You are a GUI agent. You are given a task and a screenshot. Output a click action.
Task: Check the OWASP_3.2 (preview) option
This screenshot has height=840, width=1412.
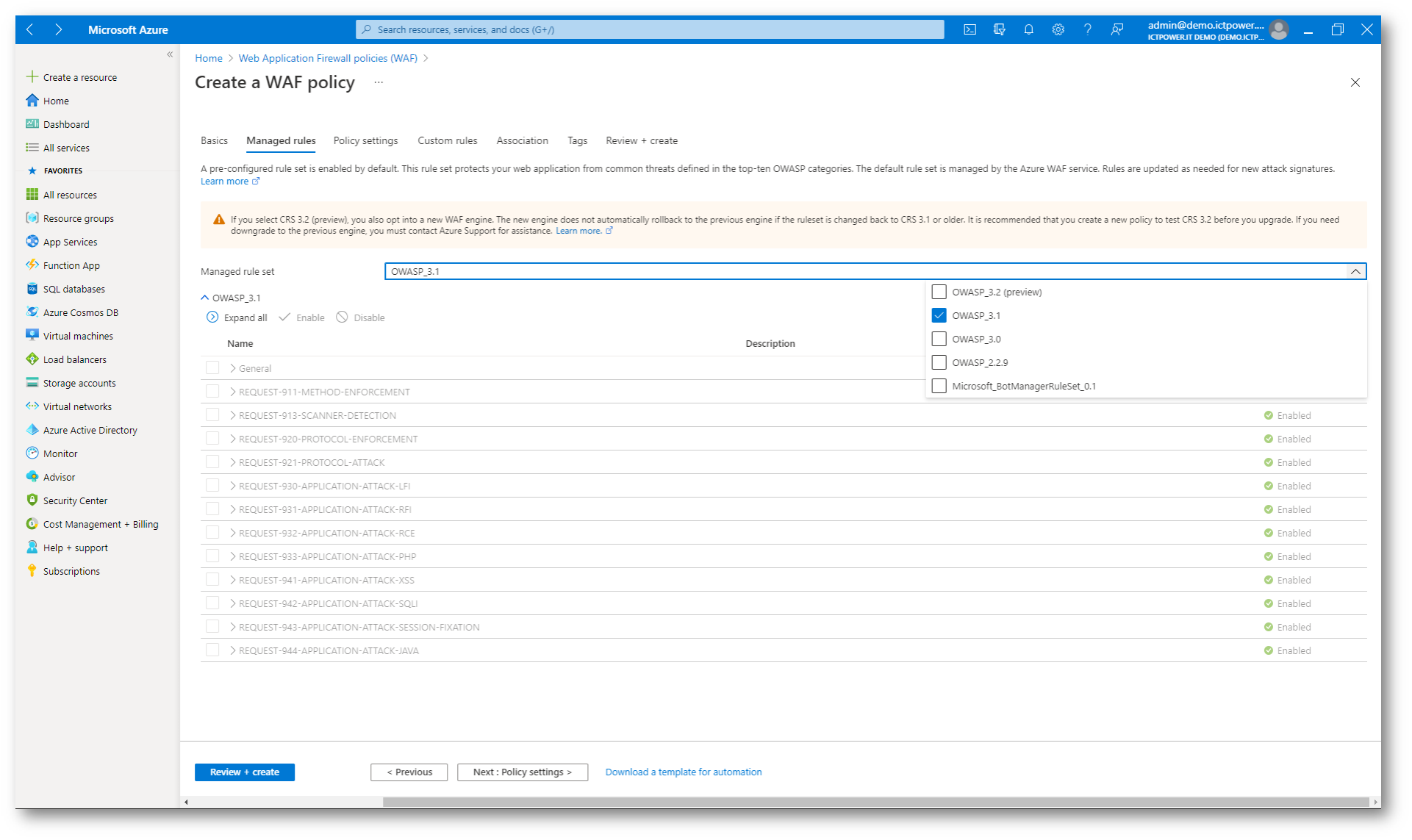tap(939, 292)
